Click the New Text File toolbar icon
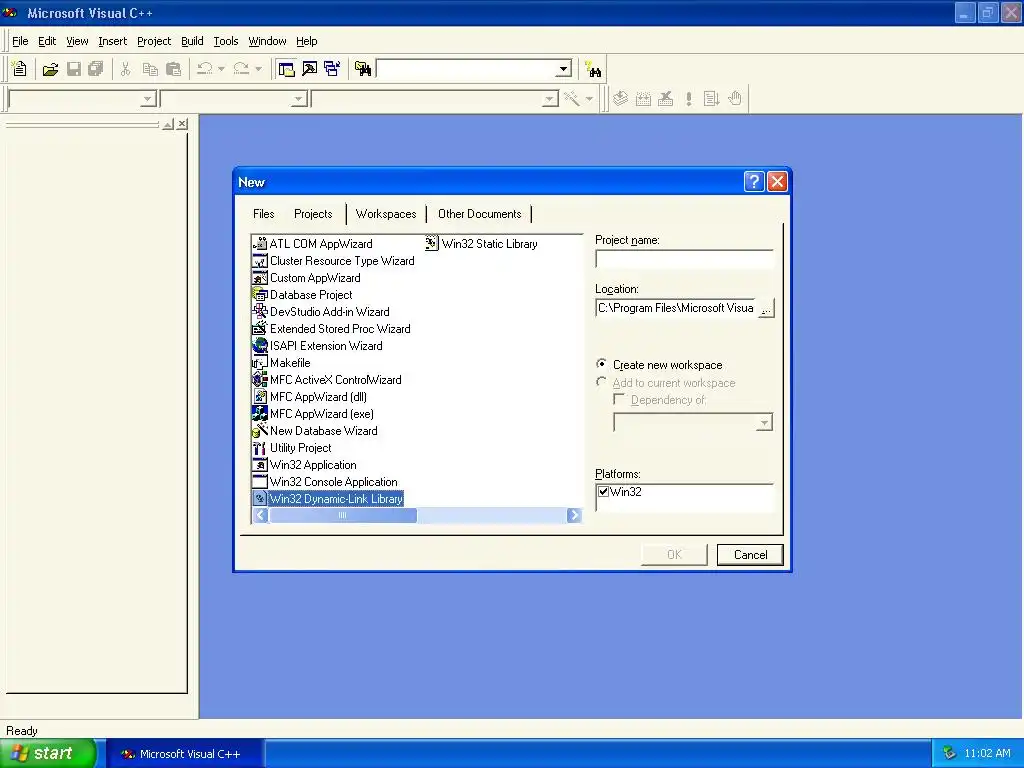 pyautogui.click(x=20, y=69)
